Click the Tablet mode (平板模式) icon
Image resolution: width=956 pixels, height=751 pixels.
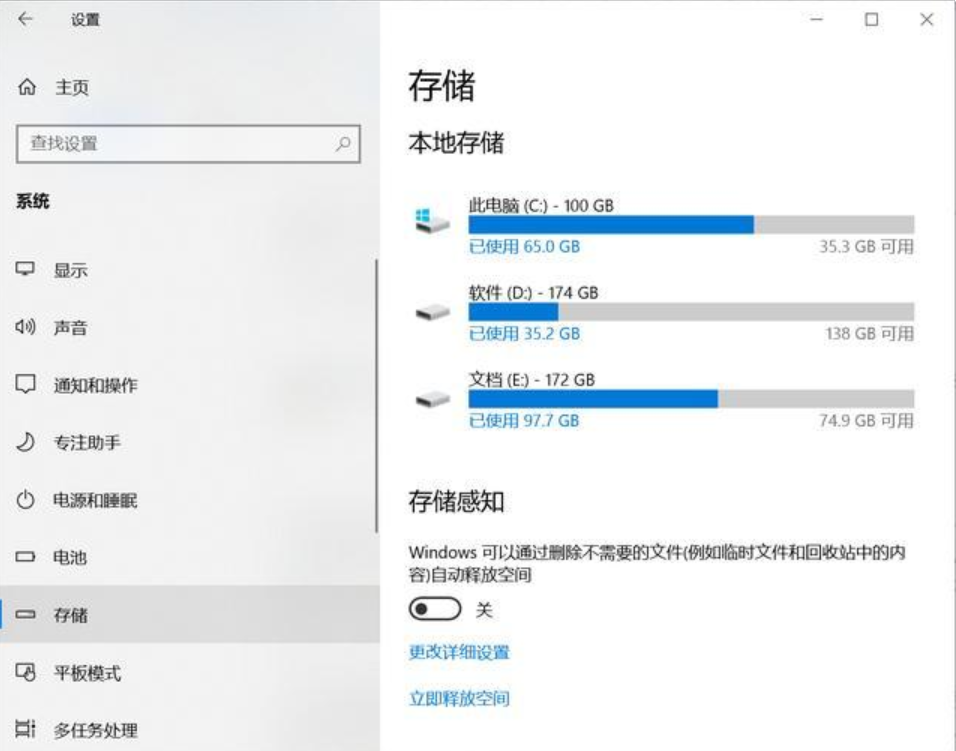tap(26, 673)
